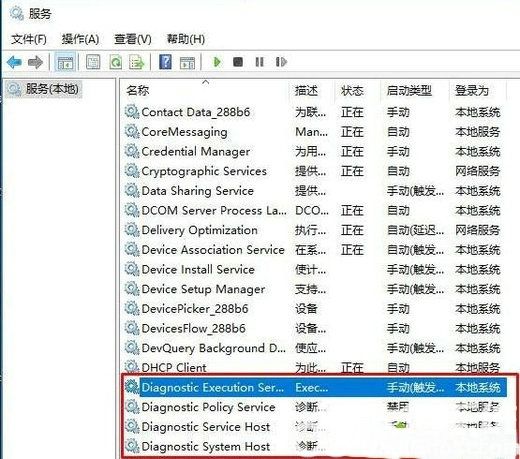Select 服务(本地) in the left tree
520x459 pixels.
[44, 89]
